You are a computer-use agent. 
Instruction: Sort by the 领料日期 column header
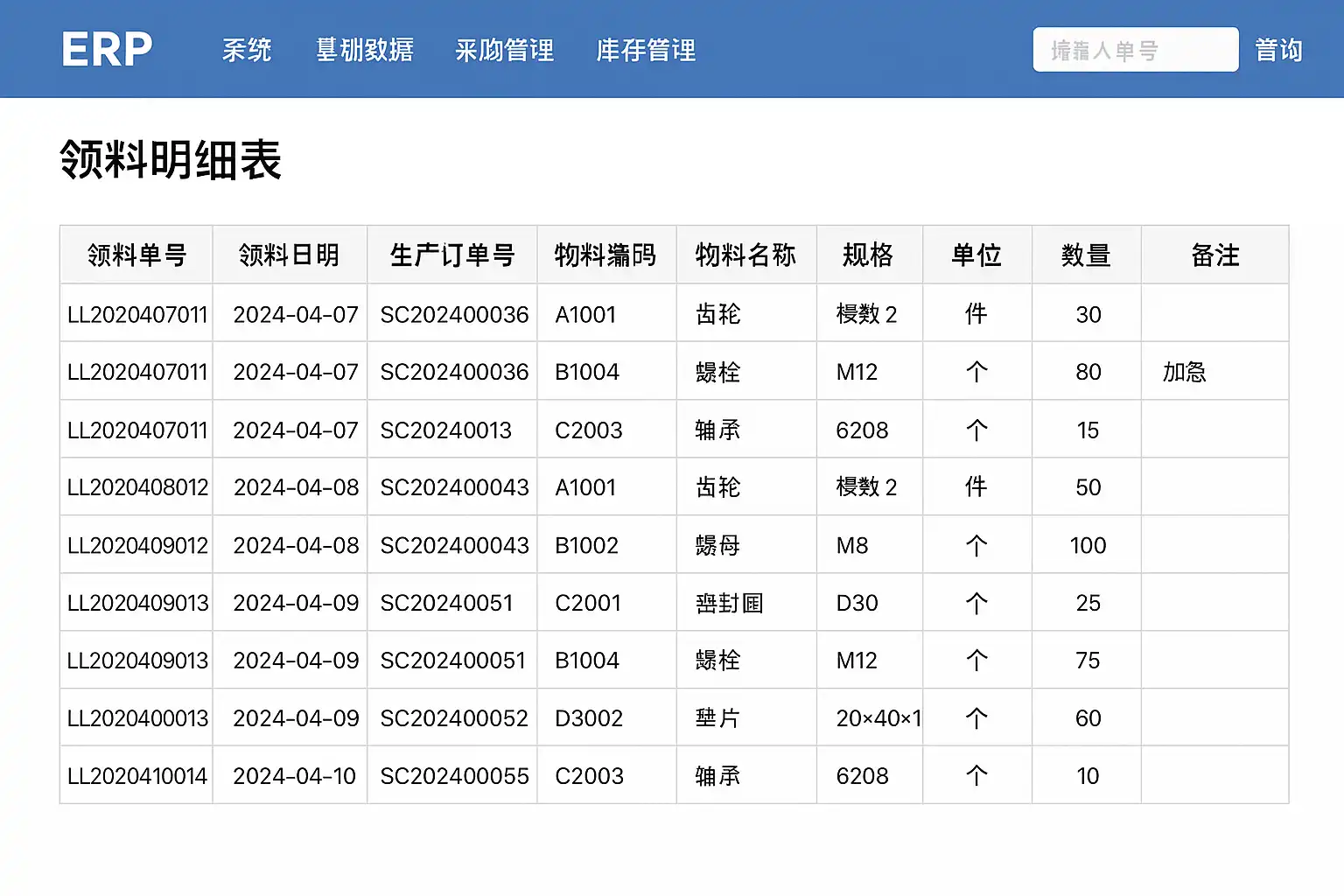290,255
